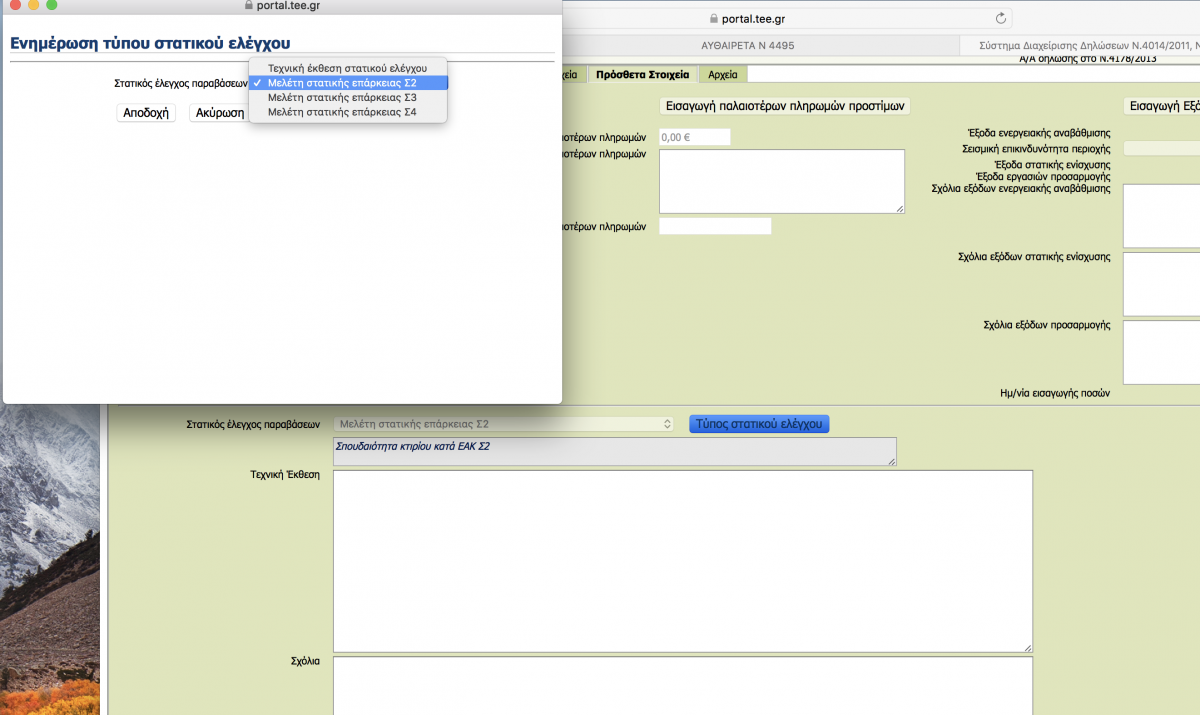Click the lock icon in the Safari address bar

[x=713, y=19]
